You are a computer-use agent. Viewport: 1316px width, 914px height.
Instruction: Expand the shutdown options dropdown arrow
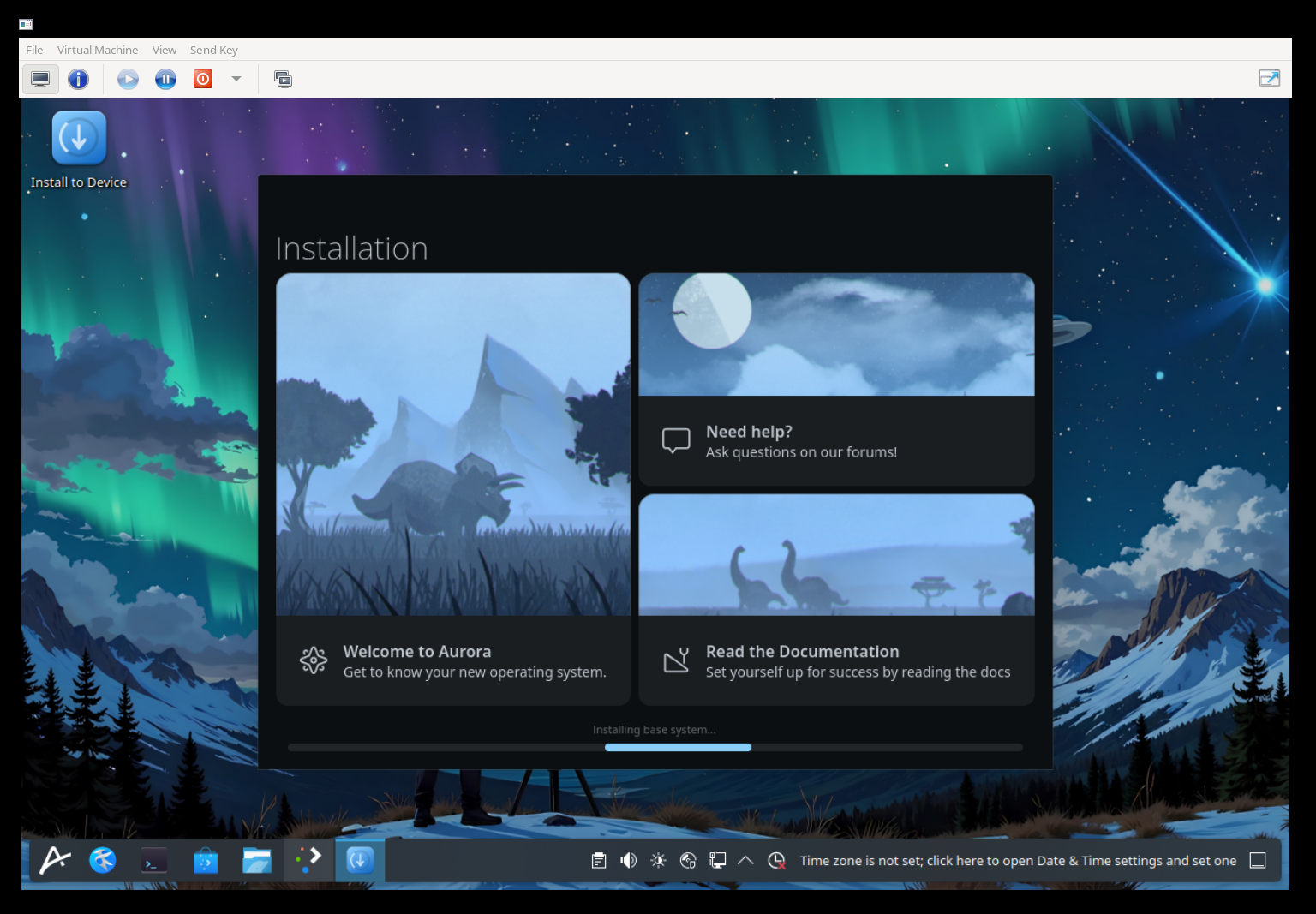coord(236,80)
